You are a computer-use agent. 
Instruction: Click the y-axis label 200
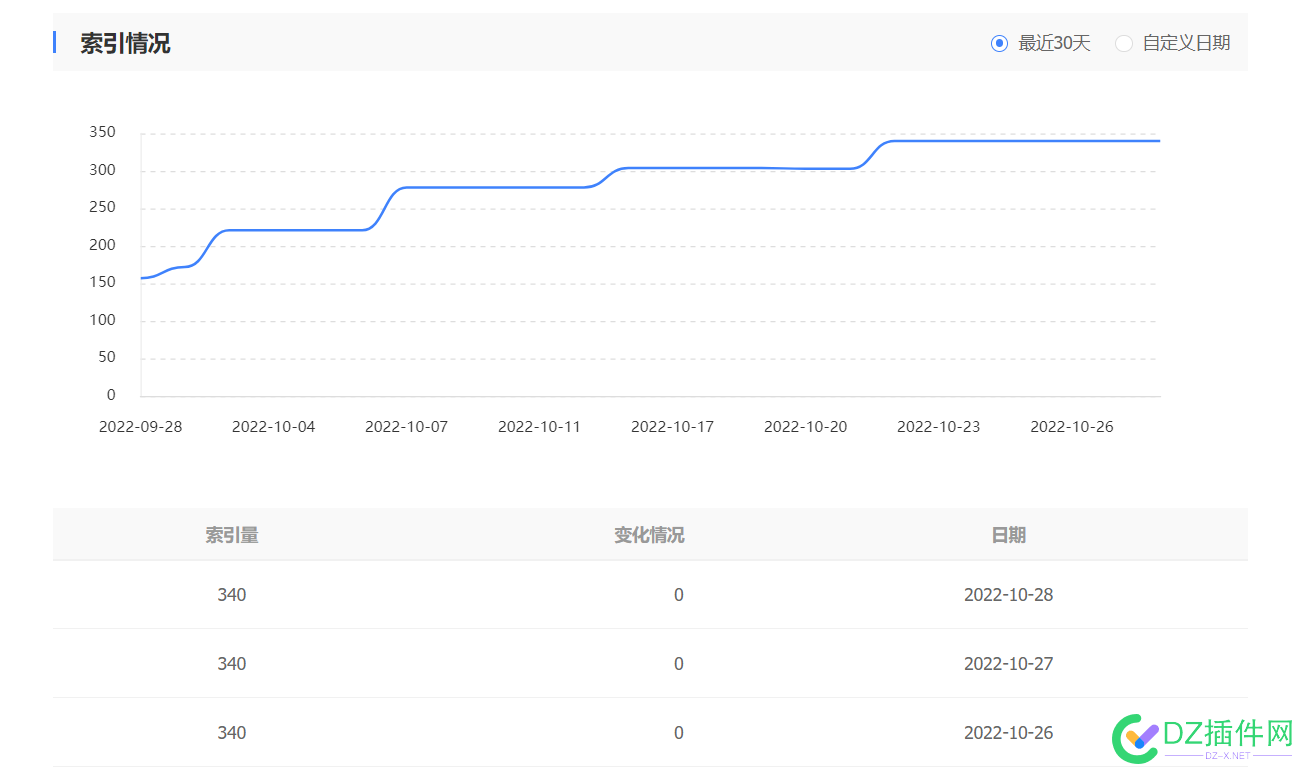[x=103, y=245]
